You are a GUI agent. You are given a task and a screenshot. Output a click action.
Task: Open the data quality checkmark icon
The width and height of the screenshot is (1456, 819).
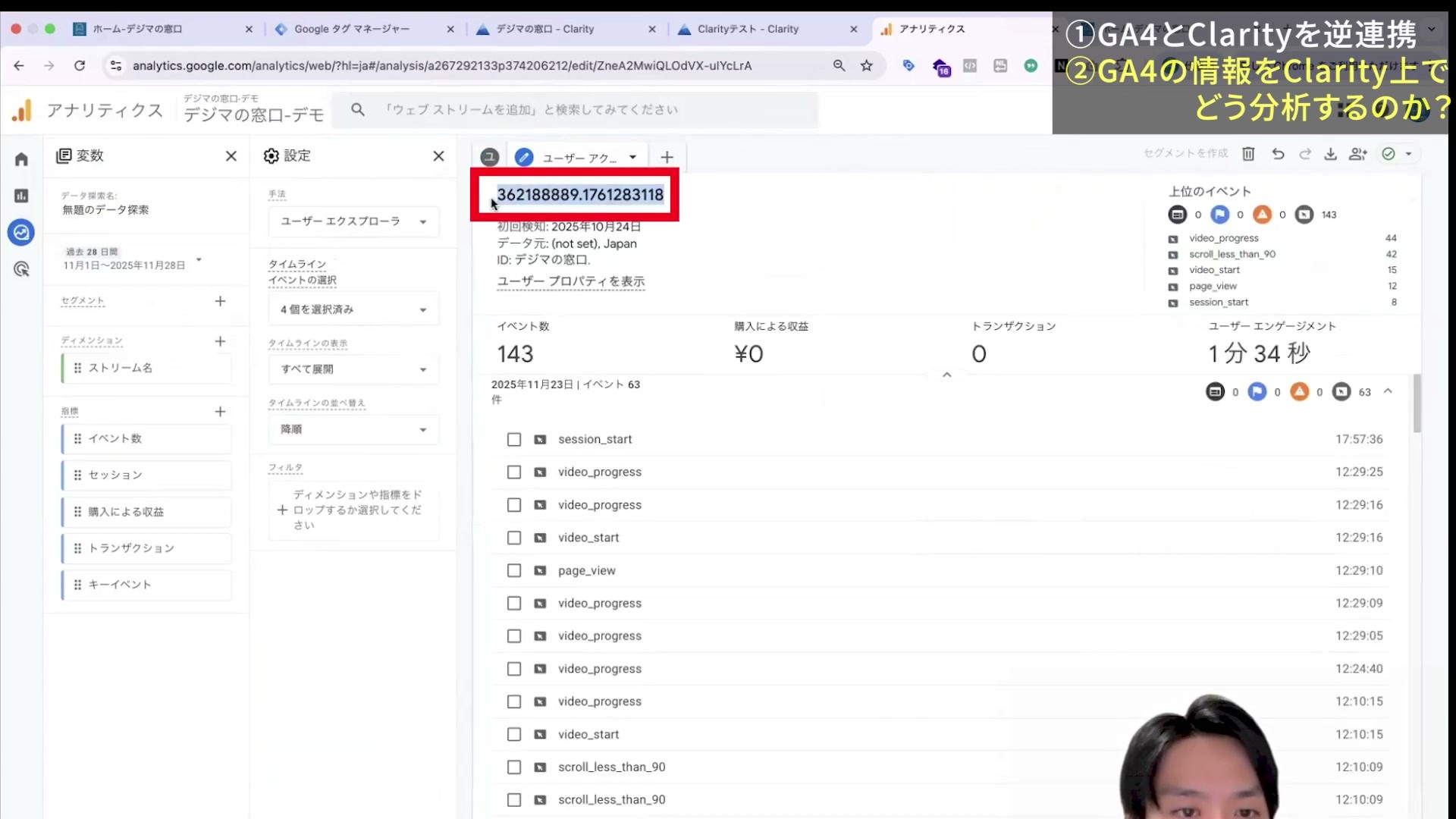click(x=1389, y=154)
